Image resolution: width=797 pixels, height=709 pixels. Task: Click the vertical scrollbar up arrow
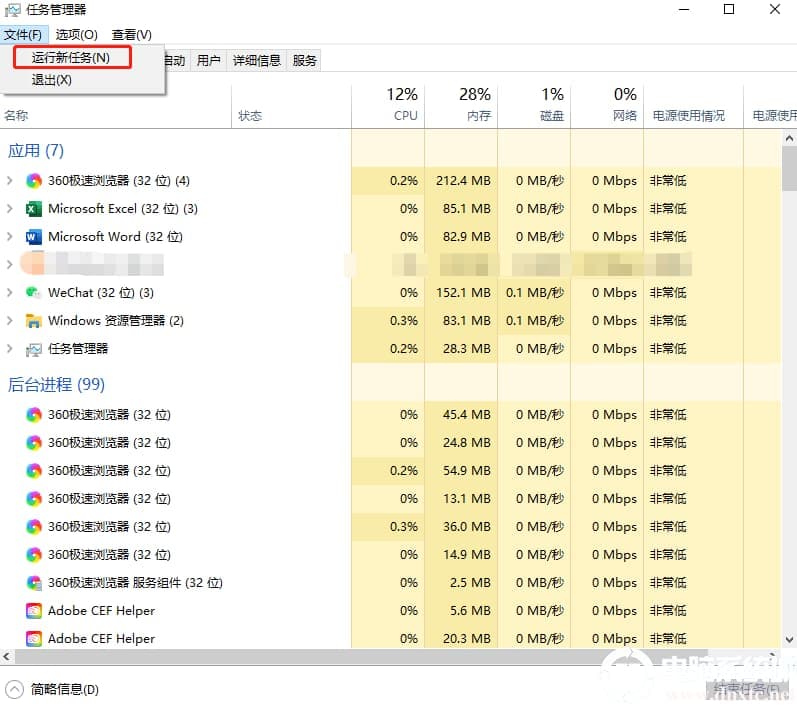pyautogui.click(x=789, y=138)
